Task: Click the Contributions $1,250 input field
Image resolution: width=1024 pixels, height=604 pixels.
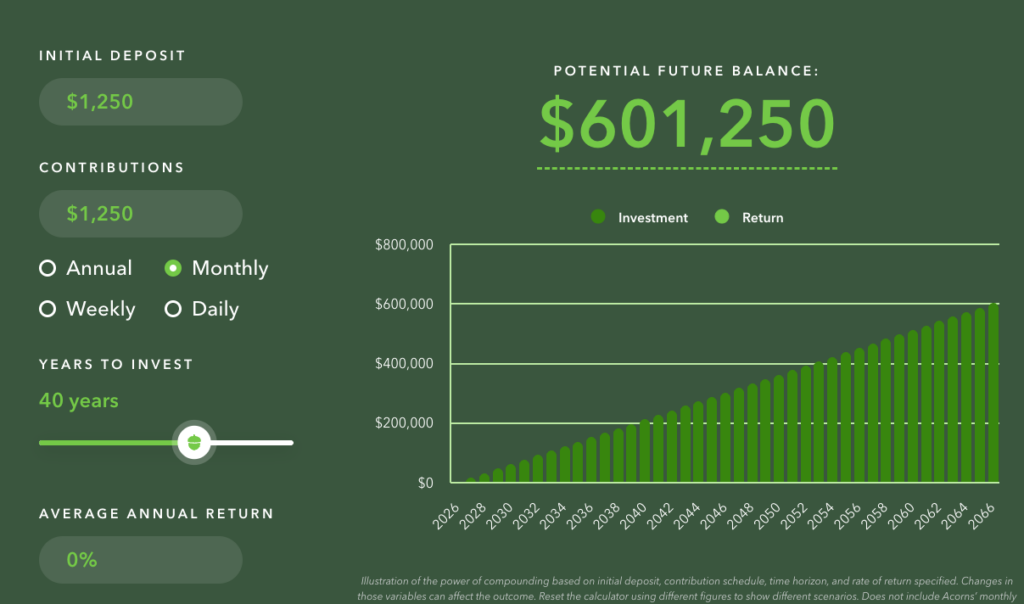Action: (x=140, y=214)
